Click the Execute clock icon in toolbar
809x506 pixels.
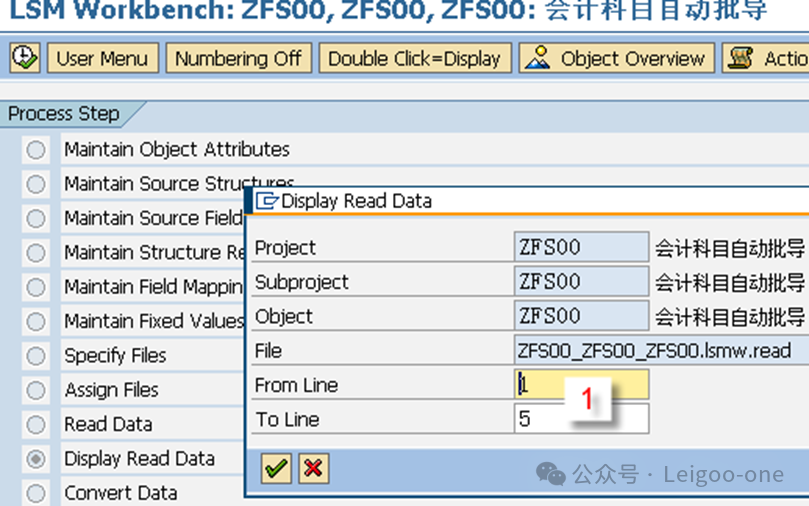click(x=25, y=58)
